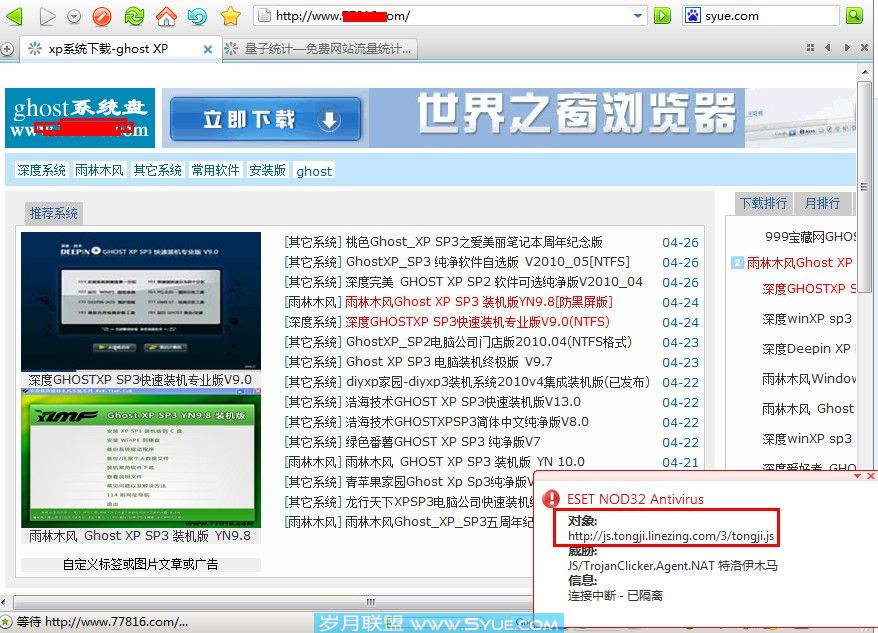This screenshot has height=633, width=878.
Task: Expand the address bar dropdown arrow
Action: pyautogui.click(x=637, y=16)
